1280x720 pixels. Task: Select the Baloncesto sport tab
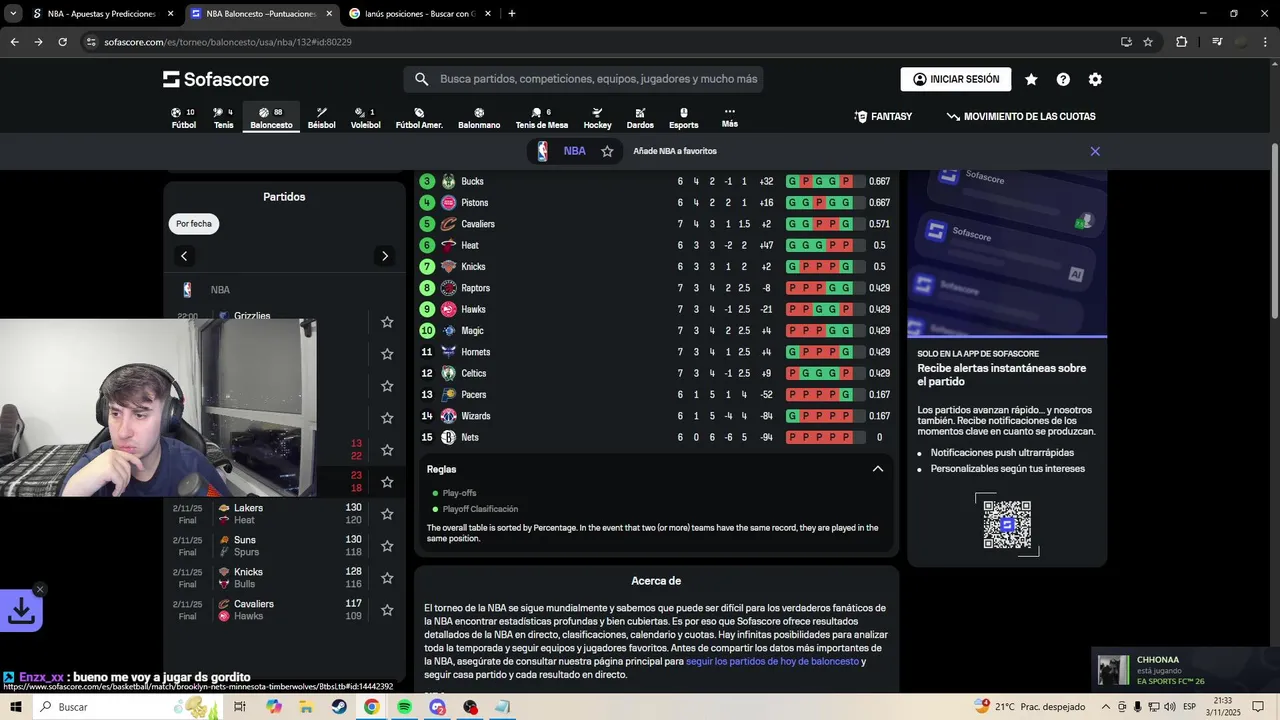pos(271,118)
